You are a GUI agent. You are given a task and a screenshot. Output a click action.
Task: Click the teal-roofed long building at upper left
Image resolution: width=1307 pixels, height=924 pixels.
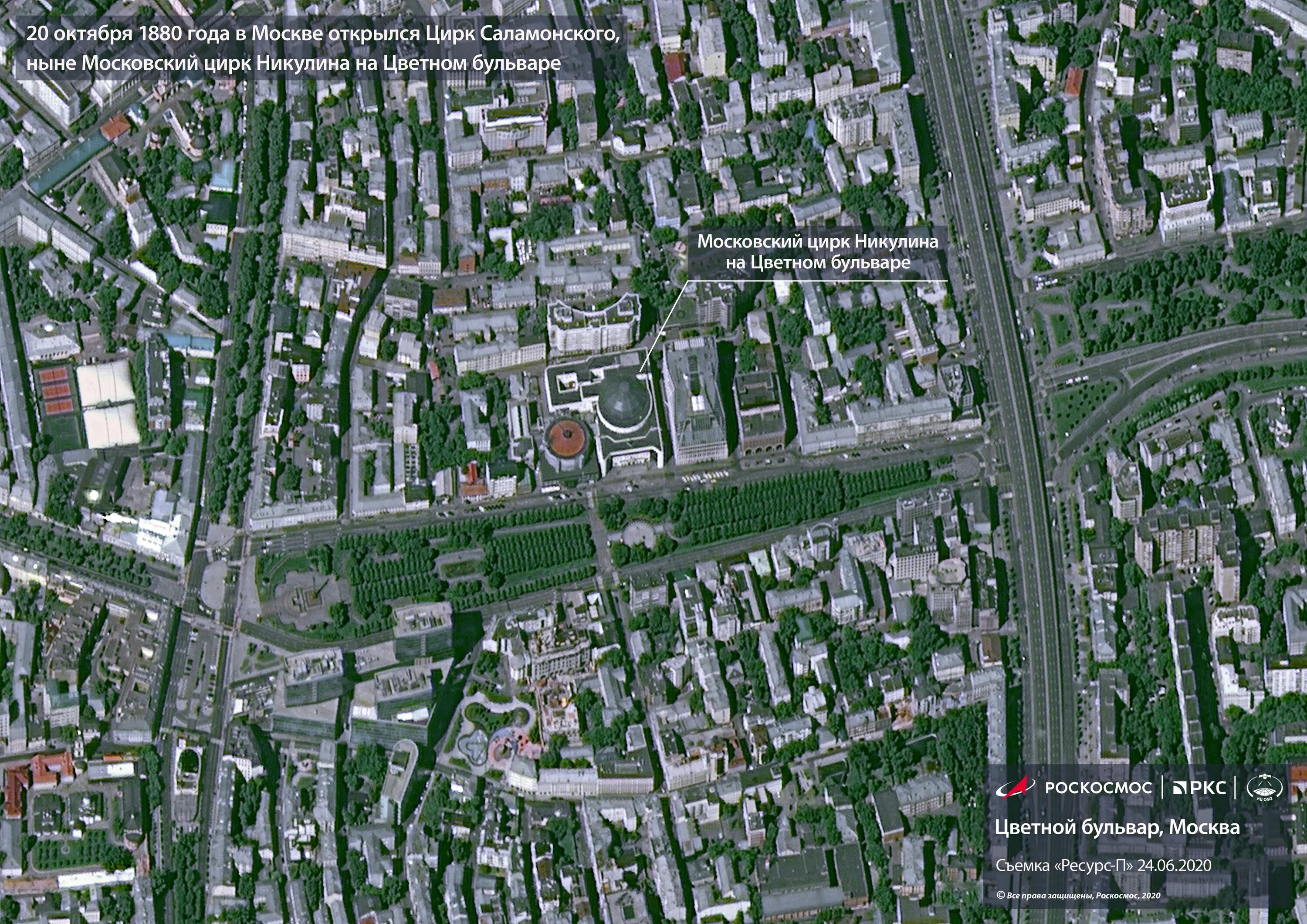click(x=69, y=163)
